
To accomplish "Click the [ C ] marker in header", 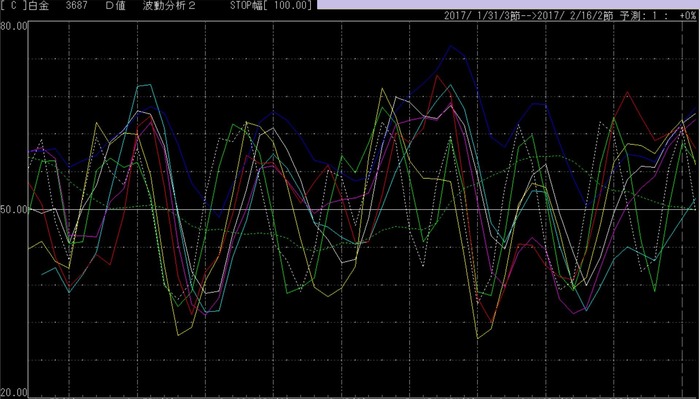I will click(x=14, y=5).
